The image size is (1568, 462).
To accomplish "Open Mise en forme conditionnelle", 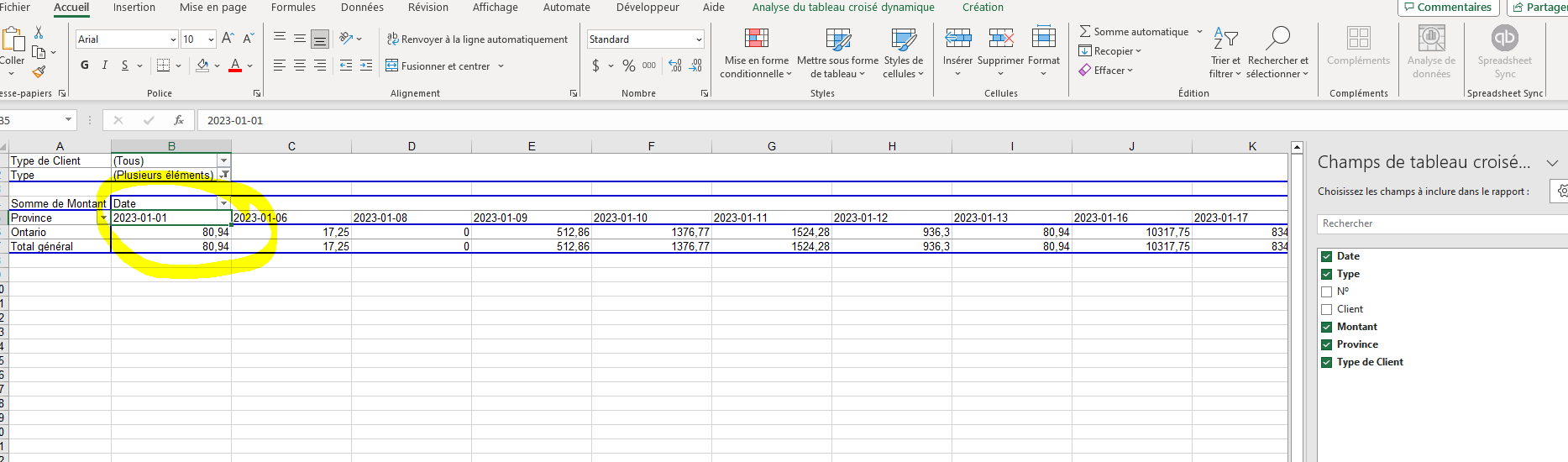I will point(757,53).
